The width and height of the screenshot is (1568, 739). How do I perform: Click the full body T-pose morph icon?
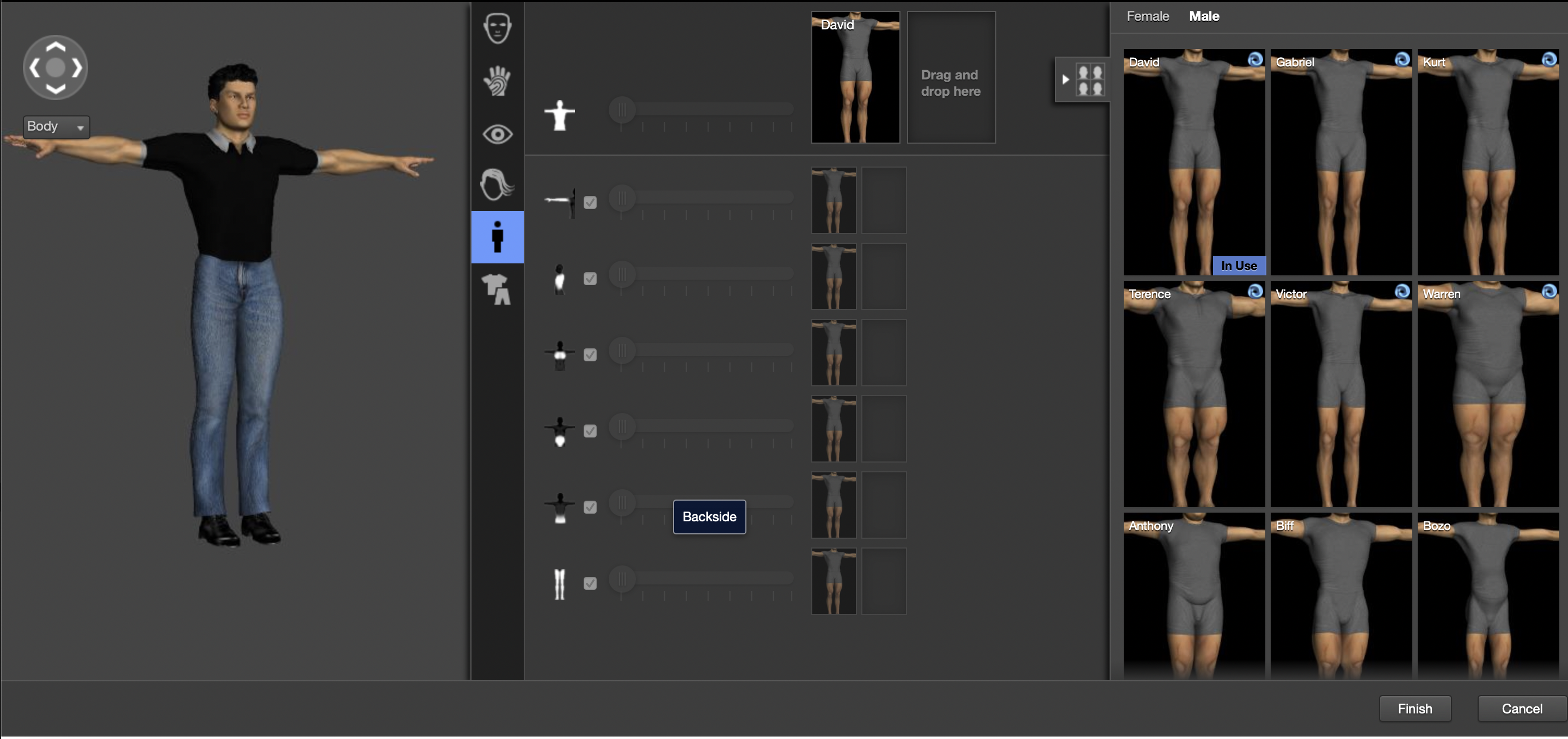[559, 115]
